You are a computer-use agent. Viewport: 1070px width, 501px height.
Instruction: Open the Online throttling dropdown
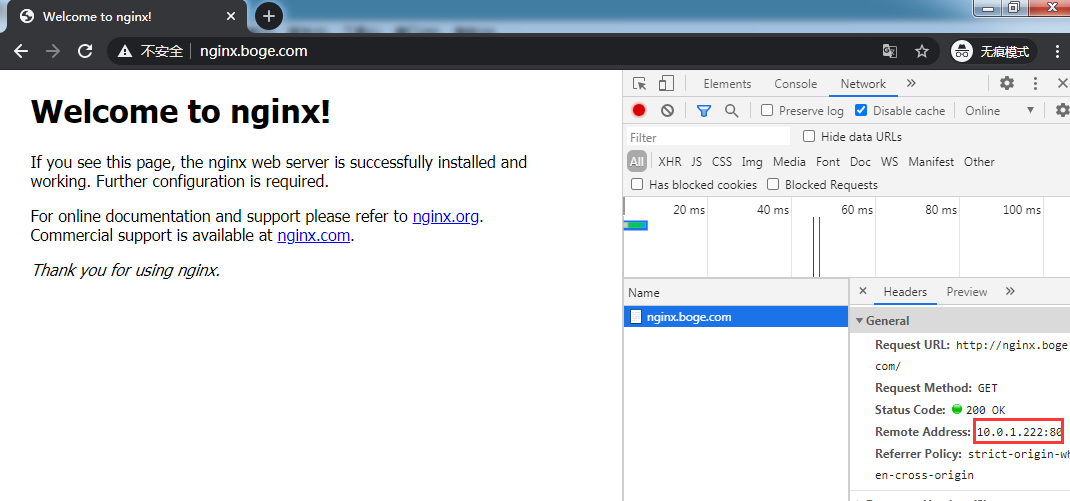click(x=999, y=111)
